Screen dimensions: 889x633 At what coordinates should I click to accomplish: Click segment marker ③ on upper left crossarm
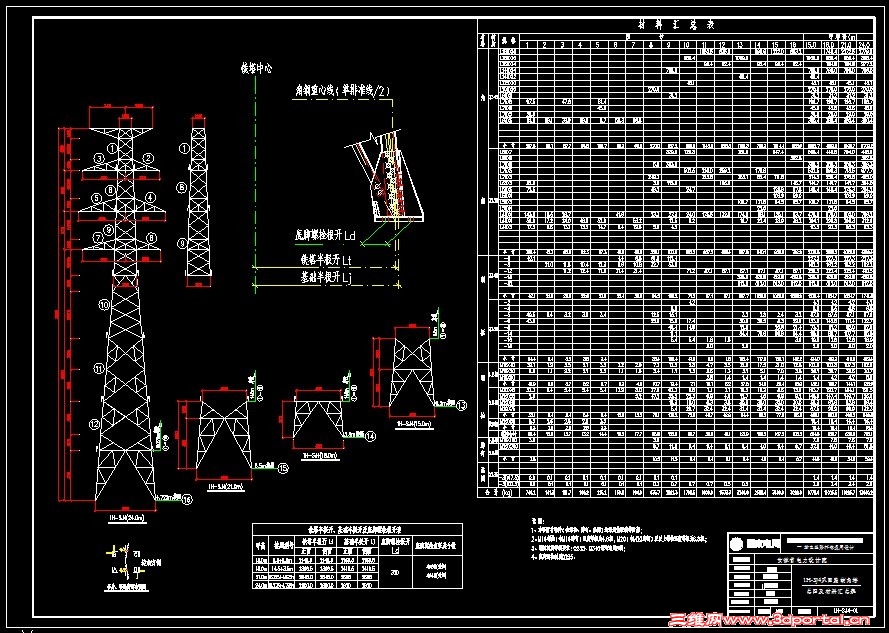click(100, 158)
